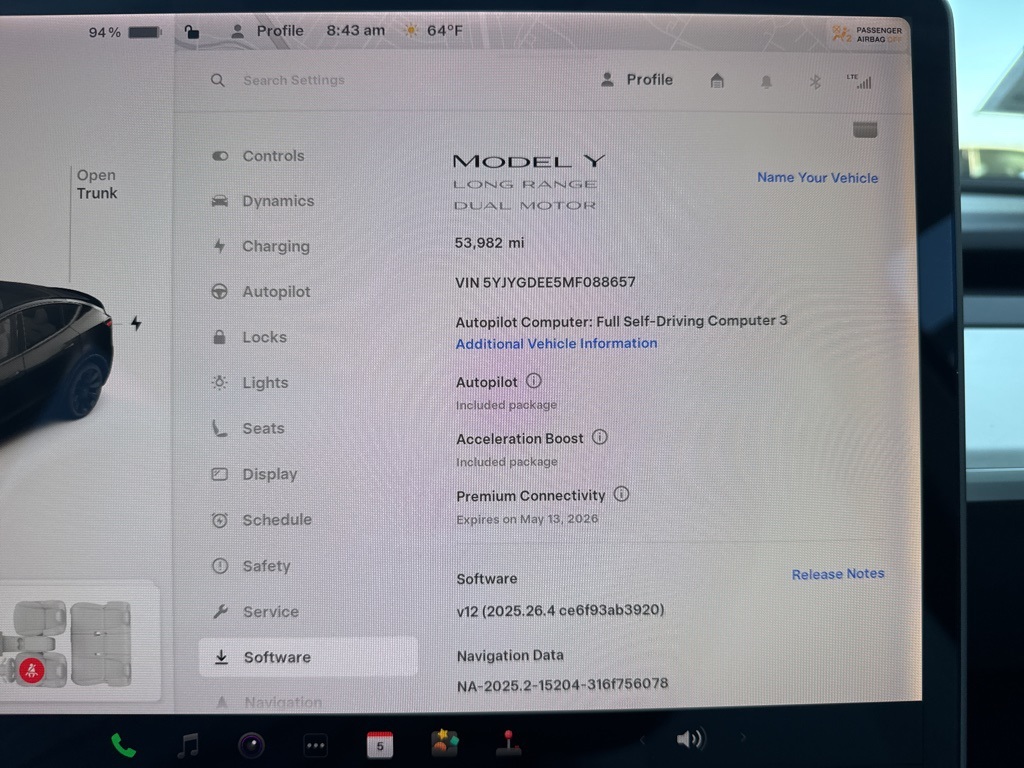The width and height of the screenshot is (1024, 768).
Task: Open Profile dropdown in settings header
Action: 637,80
